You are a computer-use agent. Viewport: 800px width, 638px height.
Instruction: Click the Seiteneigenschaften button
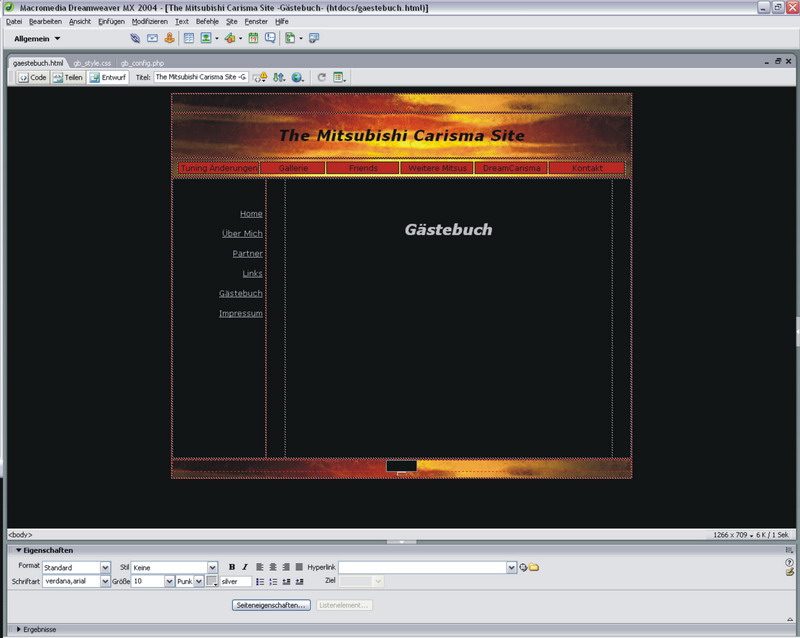pos(271,605)
